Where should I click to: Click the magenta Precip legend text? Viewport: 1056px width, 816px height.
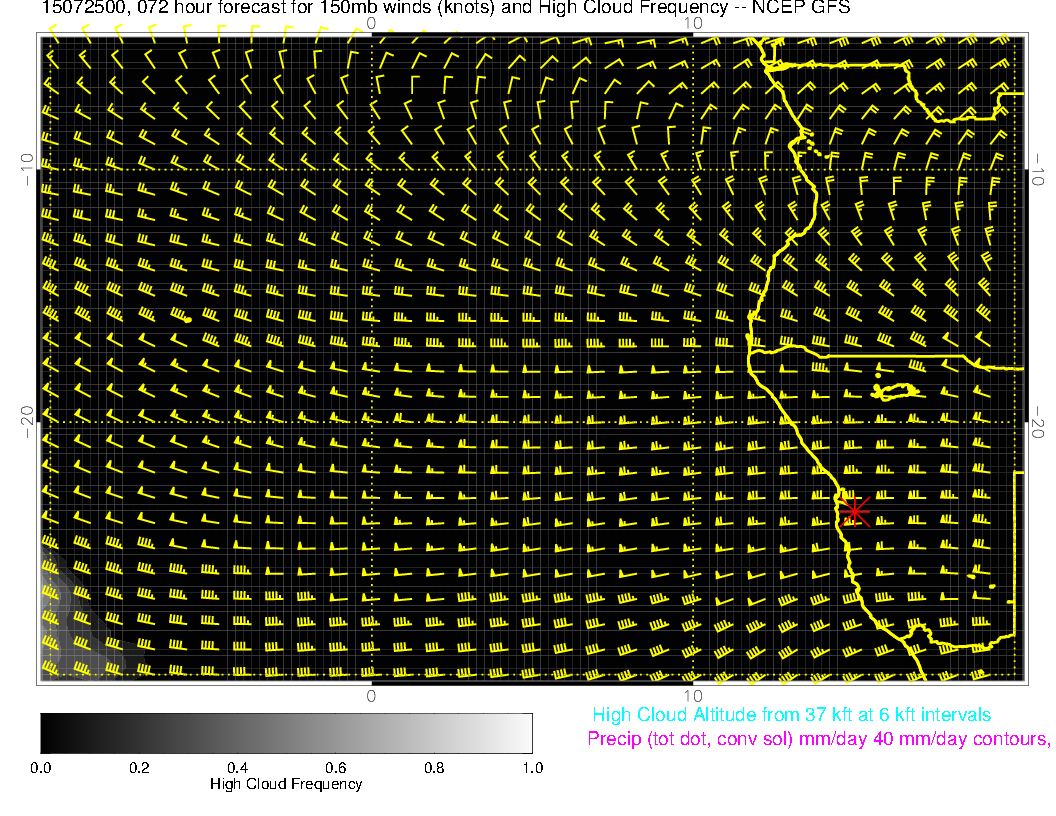pos(818,739)
